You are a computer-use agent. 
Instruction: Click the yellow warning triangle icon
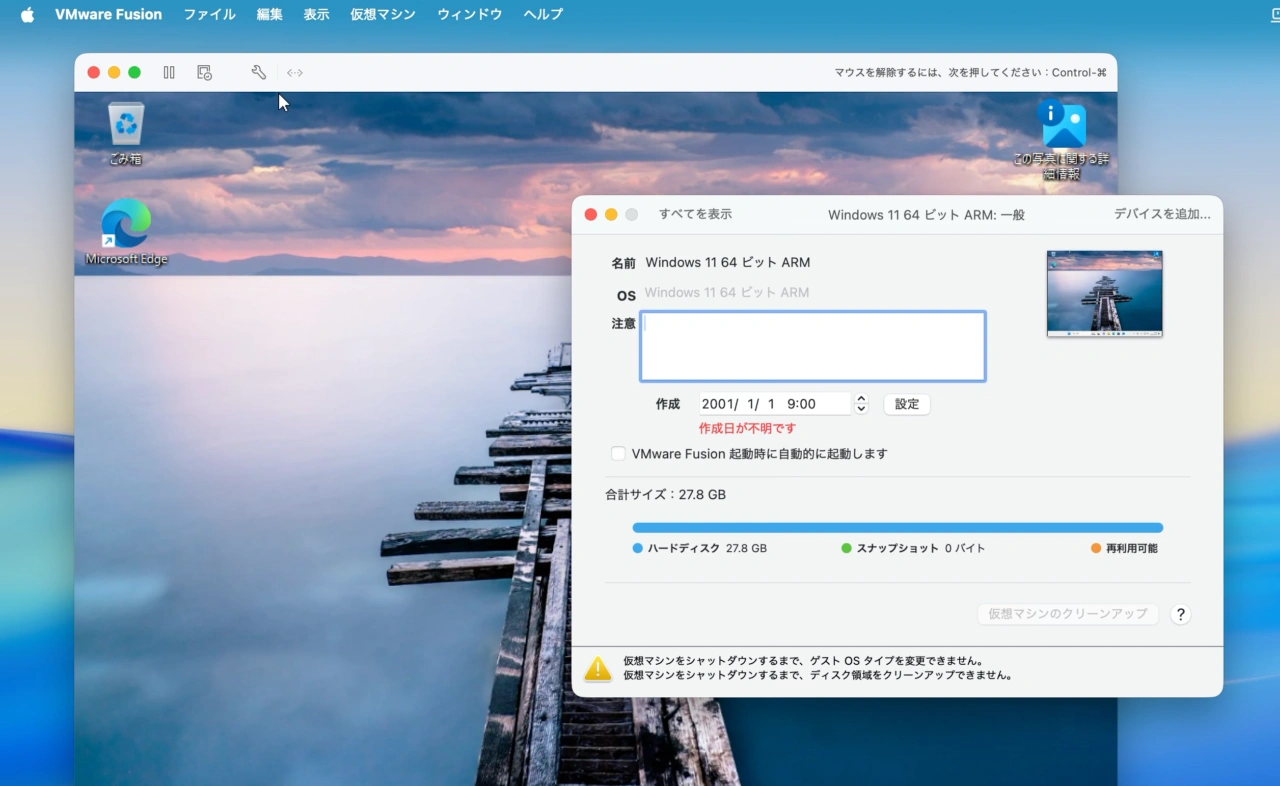point(598,669)
